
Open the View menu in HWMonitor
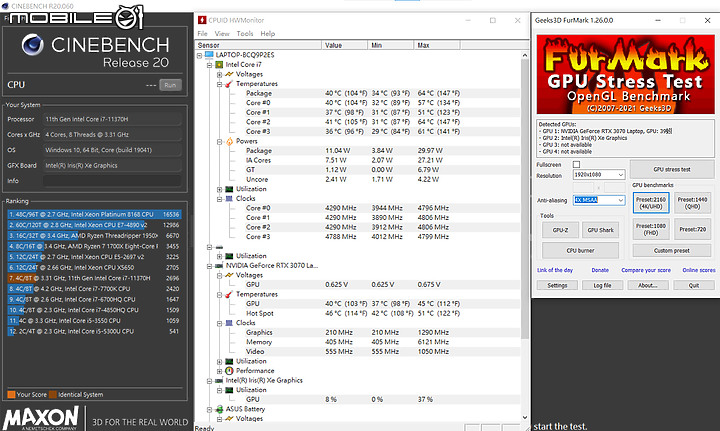click(x=222, y=34)
